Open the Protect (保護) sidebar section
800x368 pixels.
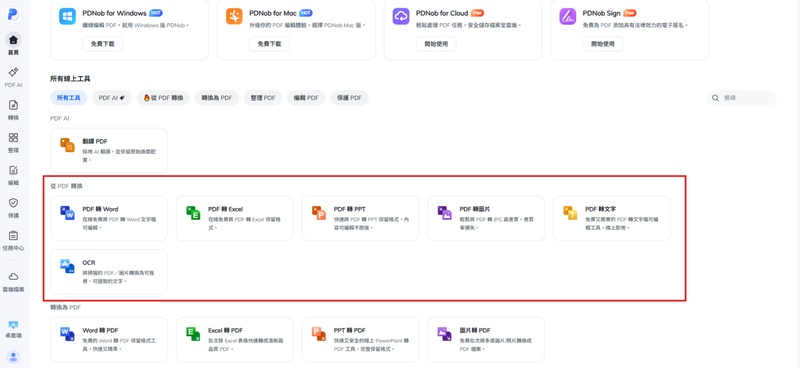click(13, 208)
